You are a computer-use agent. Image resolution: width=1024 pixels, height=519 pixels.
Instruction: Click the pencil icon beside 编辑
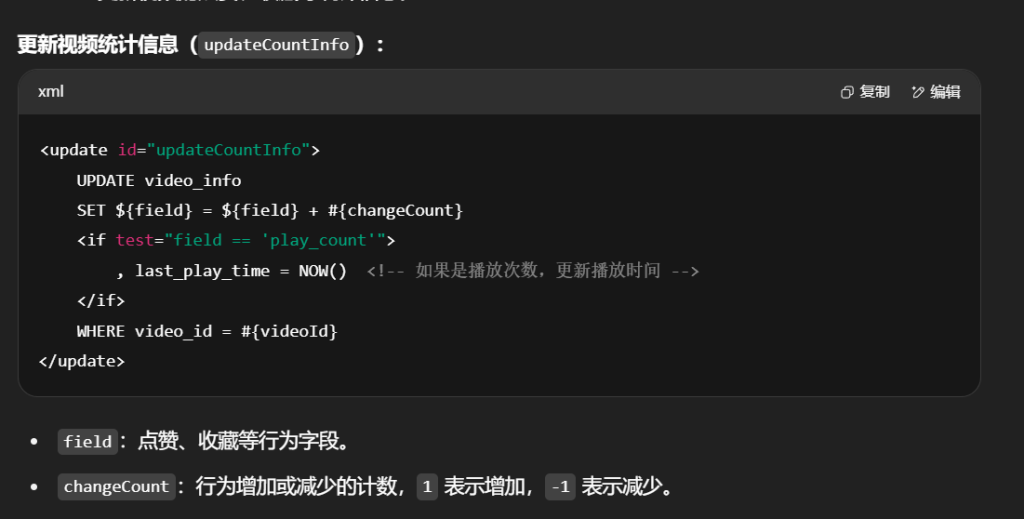click(x=918, y=92)
